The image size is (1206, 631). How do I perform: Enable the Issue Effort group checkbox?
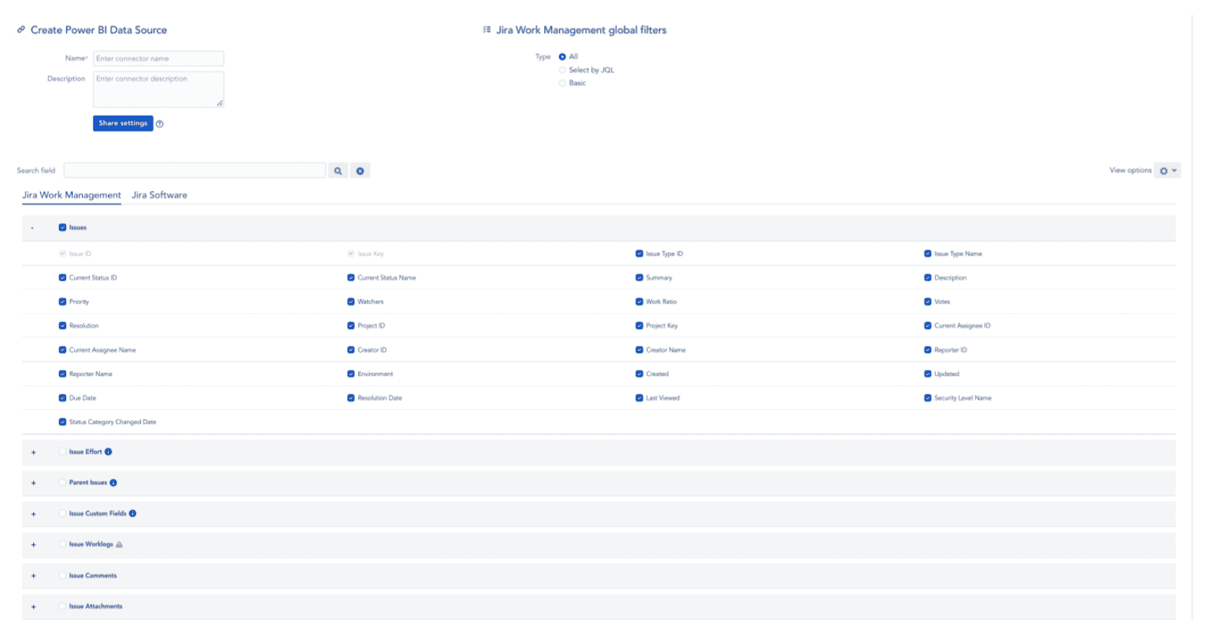[63, 452]
